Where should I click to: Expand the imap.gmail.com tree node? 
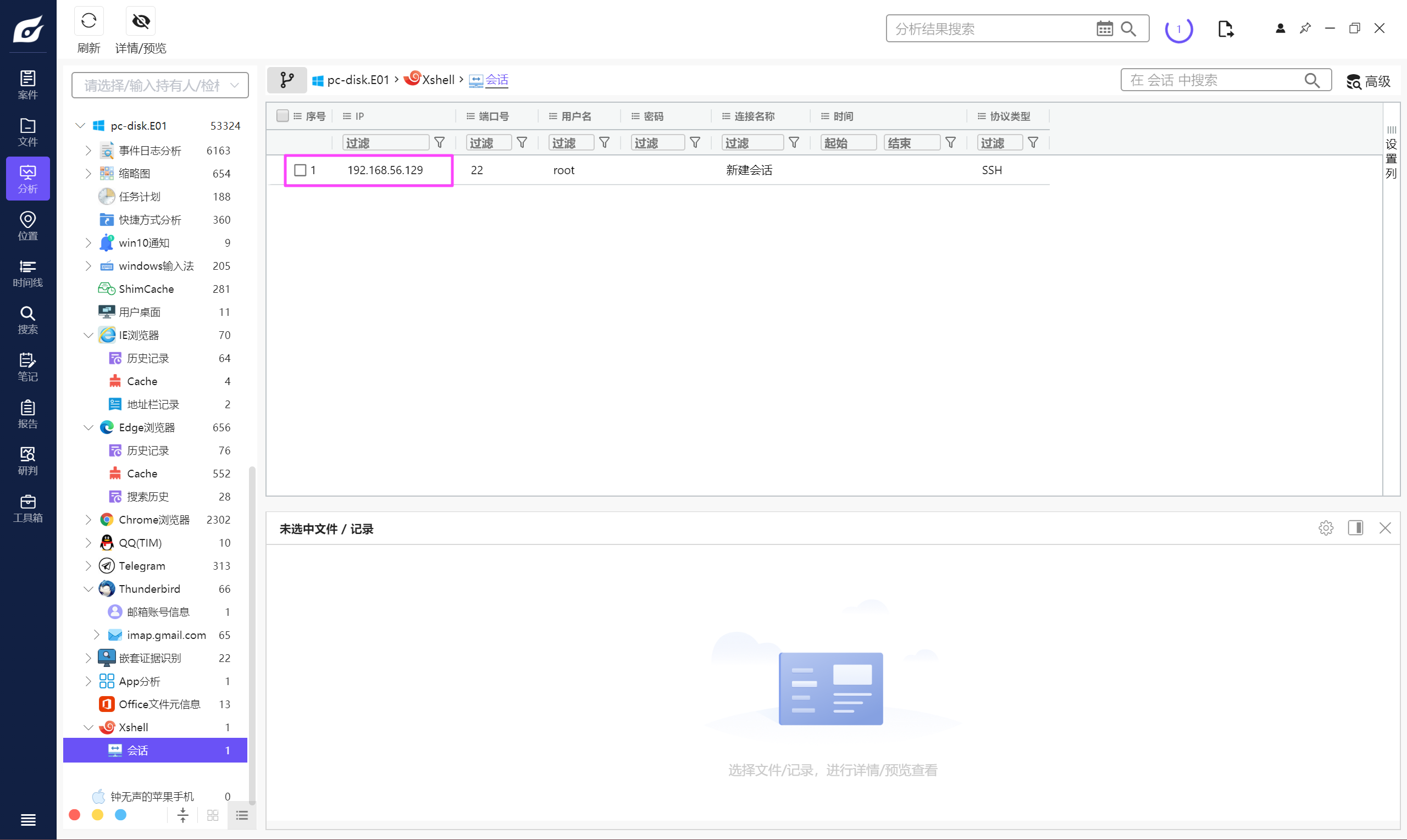97,635
